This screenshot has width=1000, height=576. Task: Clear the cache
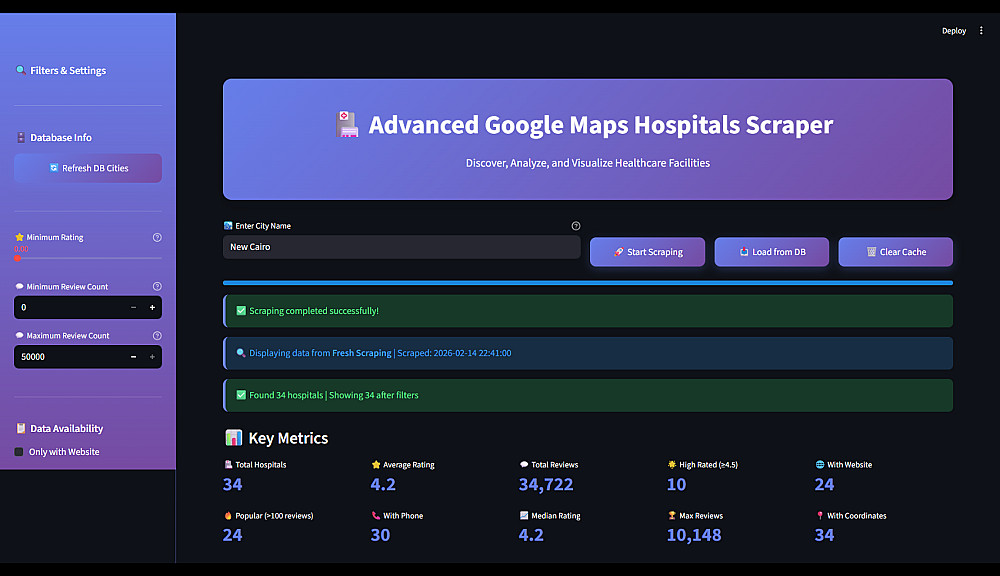pos(895,252)
